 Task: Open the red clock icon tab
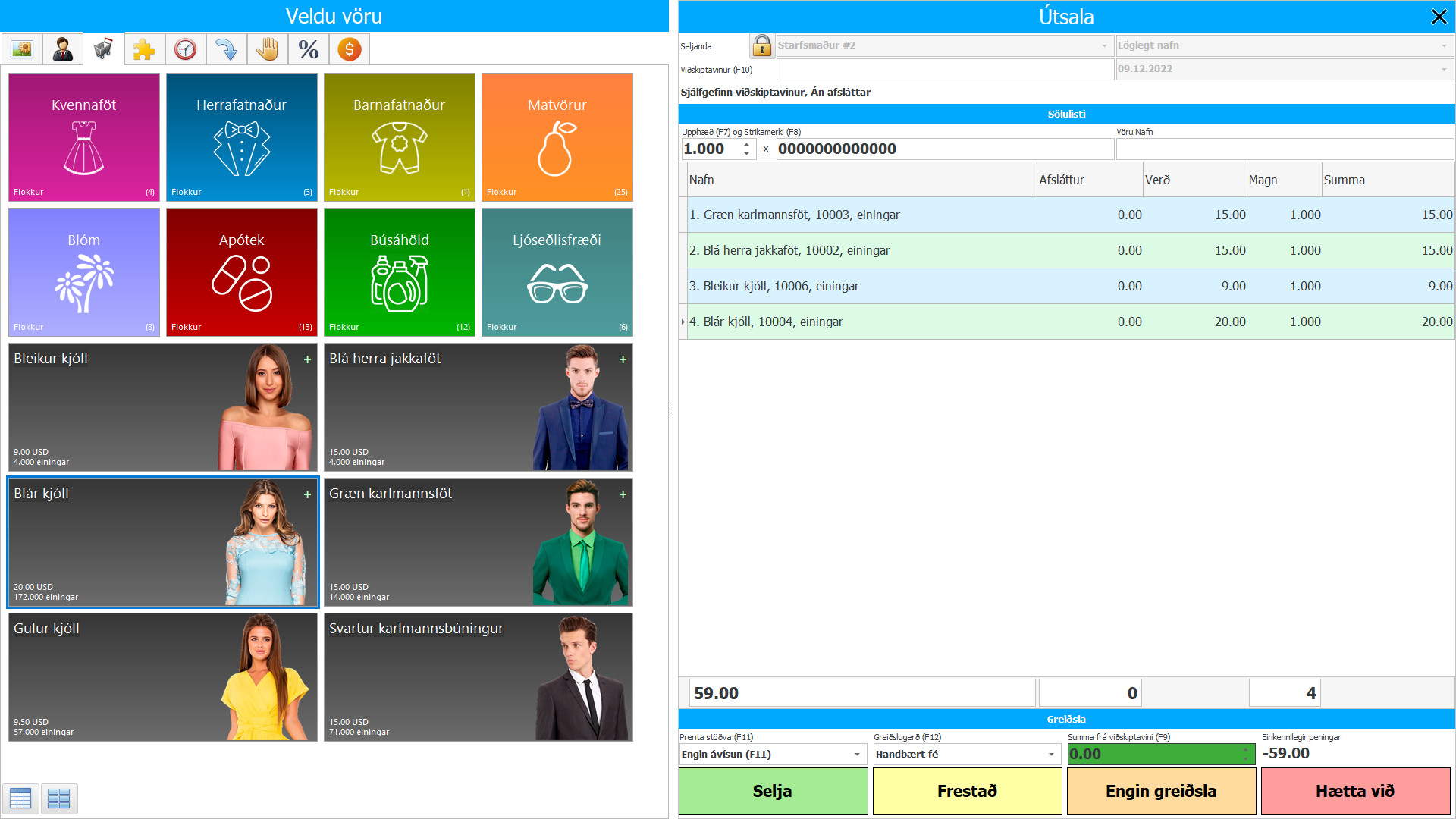coord(185,50)
